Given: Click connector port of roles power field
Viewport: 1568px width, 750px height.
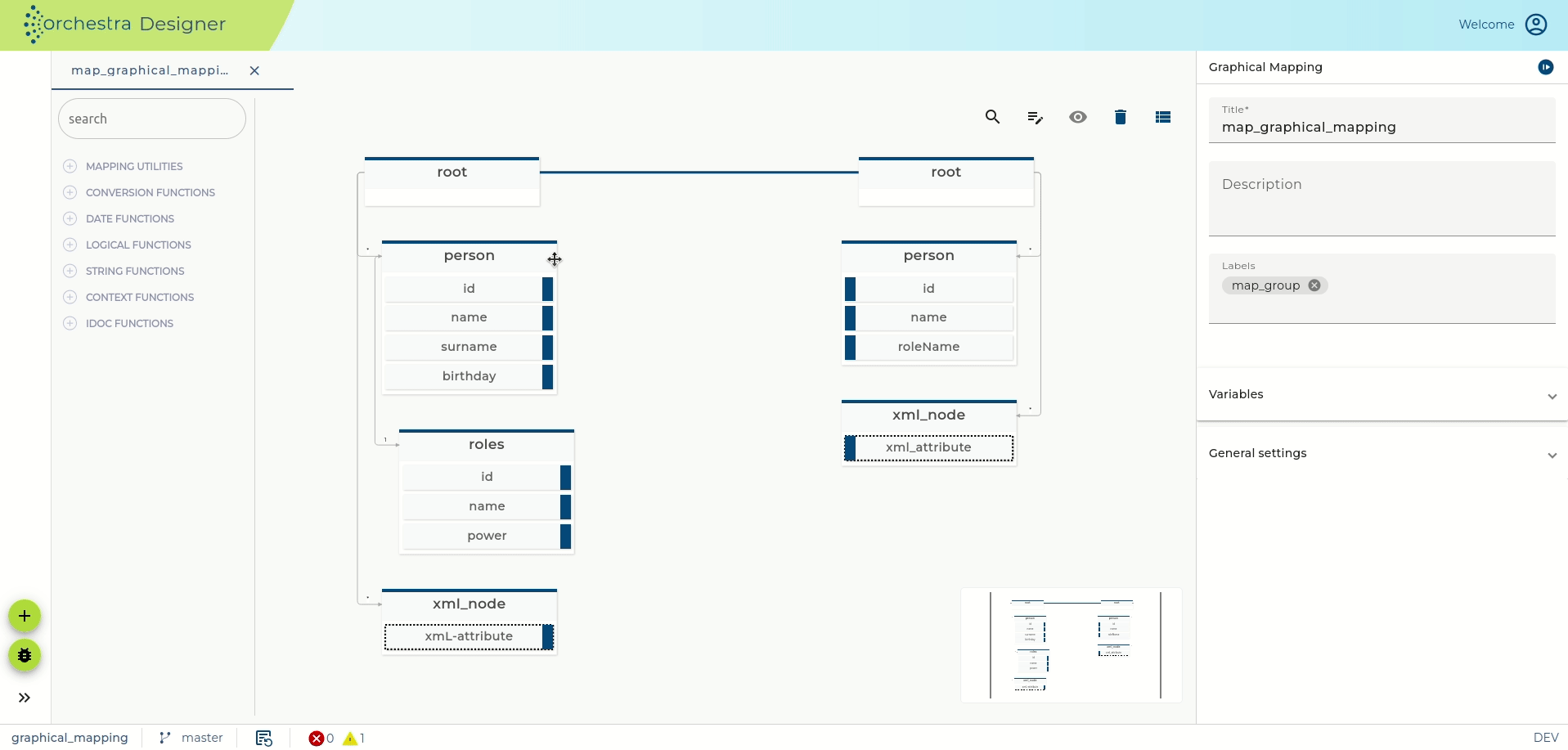Looking at the screenshot, I should click(x=566, y=536).
